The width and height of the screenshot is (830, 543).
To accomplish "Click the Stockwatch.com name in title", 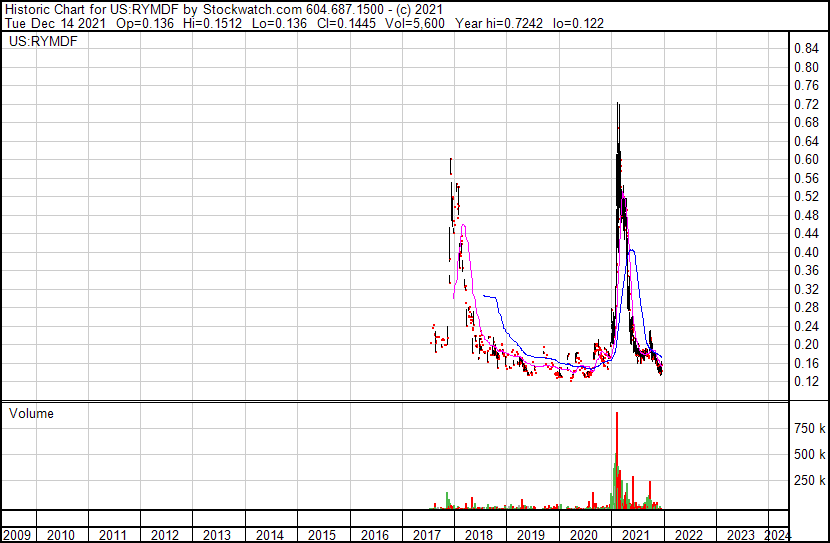I will [252, 10].
